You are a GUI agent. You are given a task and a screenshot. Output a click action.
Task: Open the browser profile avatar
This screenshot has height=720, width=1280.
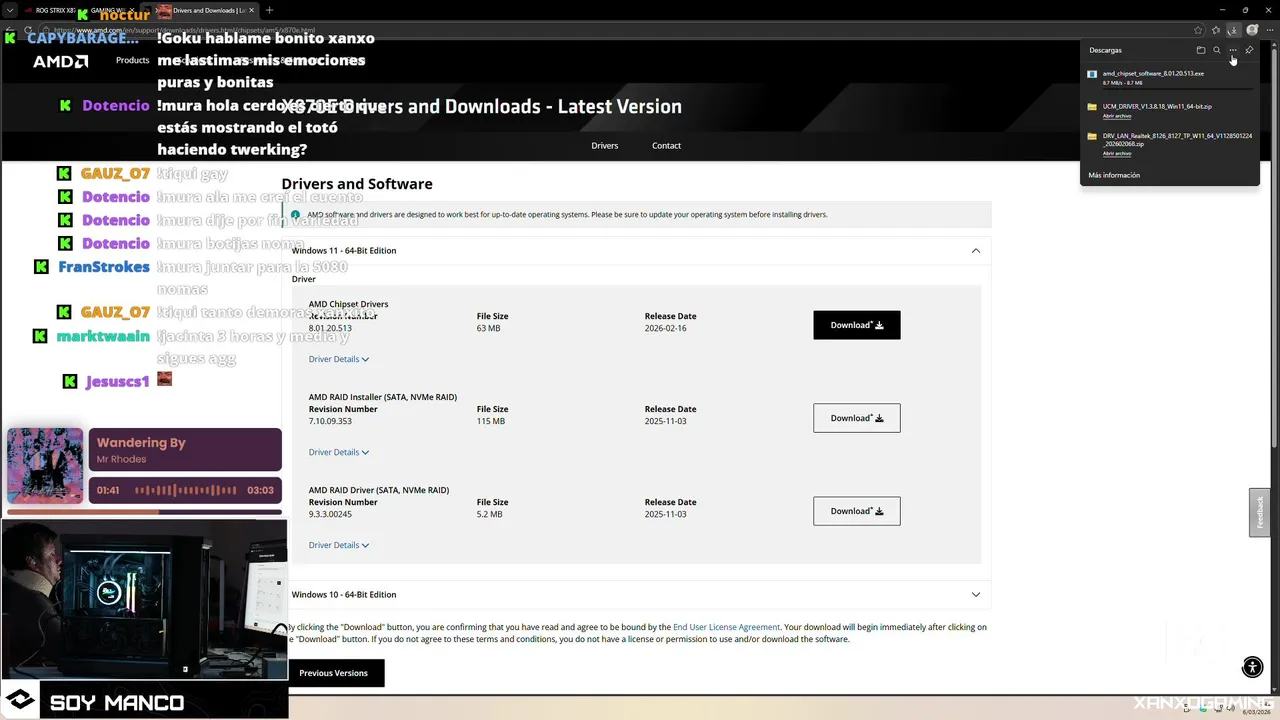(1252, 30)
